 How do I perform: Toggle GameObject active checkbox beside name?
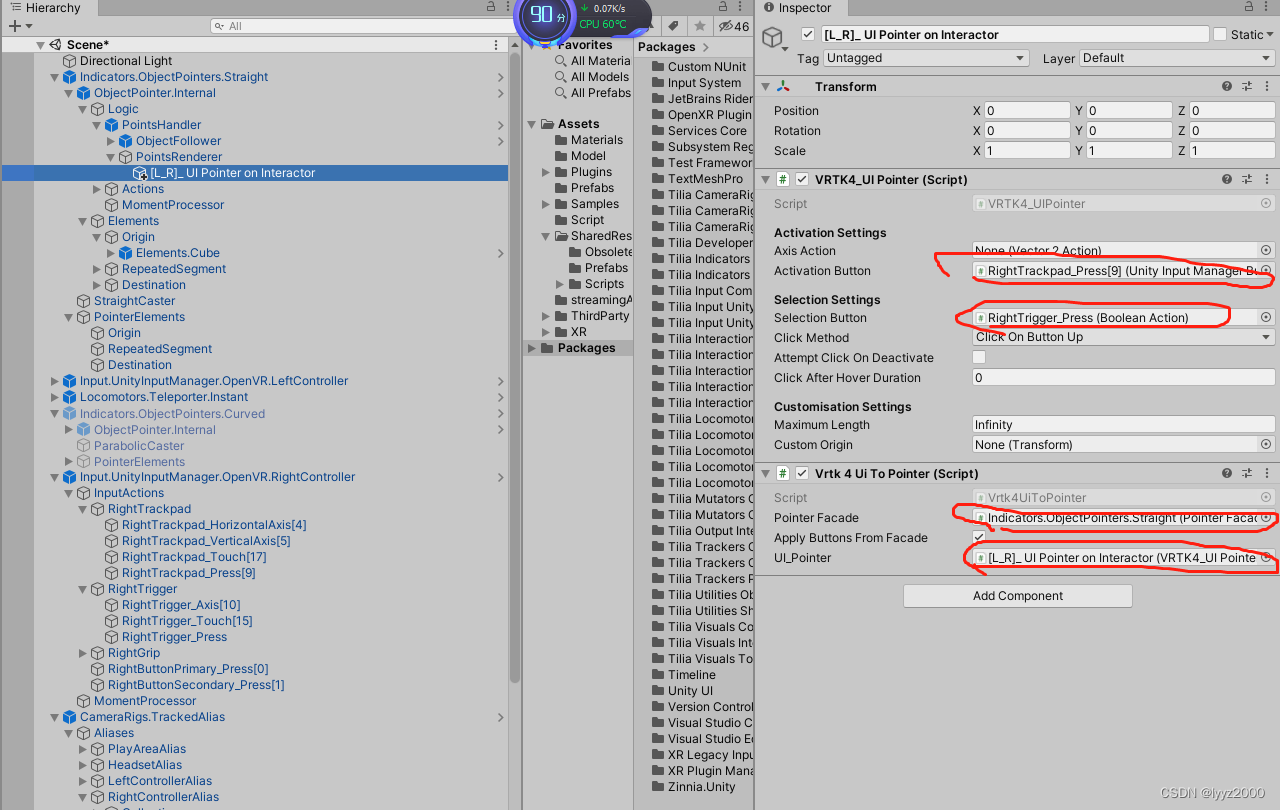(808, 34)
